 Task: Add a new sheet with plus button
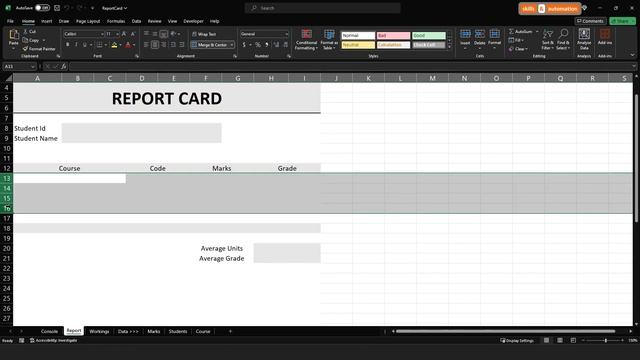click(230, 331)
